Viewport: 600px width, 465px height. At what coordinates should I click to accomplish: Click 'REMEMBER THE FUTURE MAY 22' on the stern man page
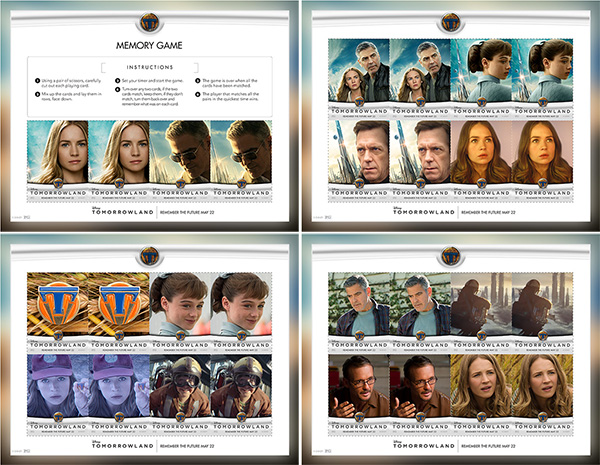coord(488,212)
